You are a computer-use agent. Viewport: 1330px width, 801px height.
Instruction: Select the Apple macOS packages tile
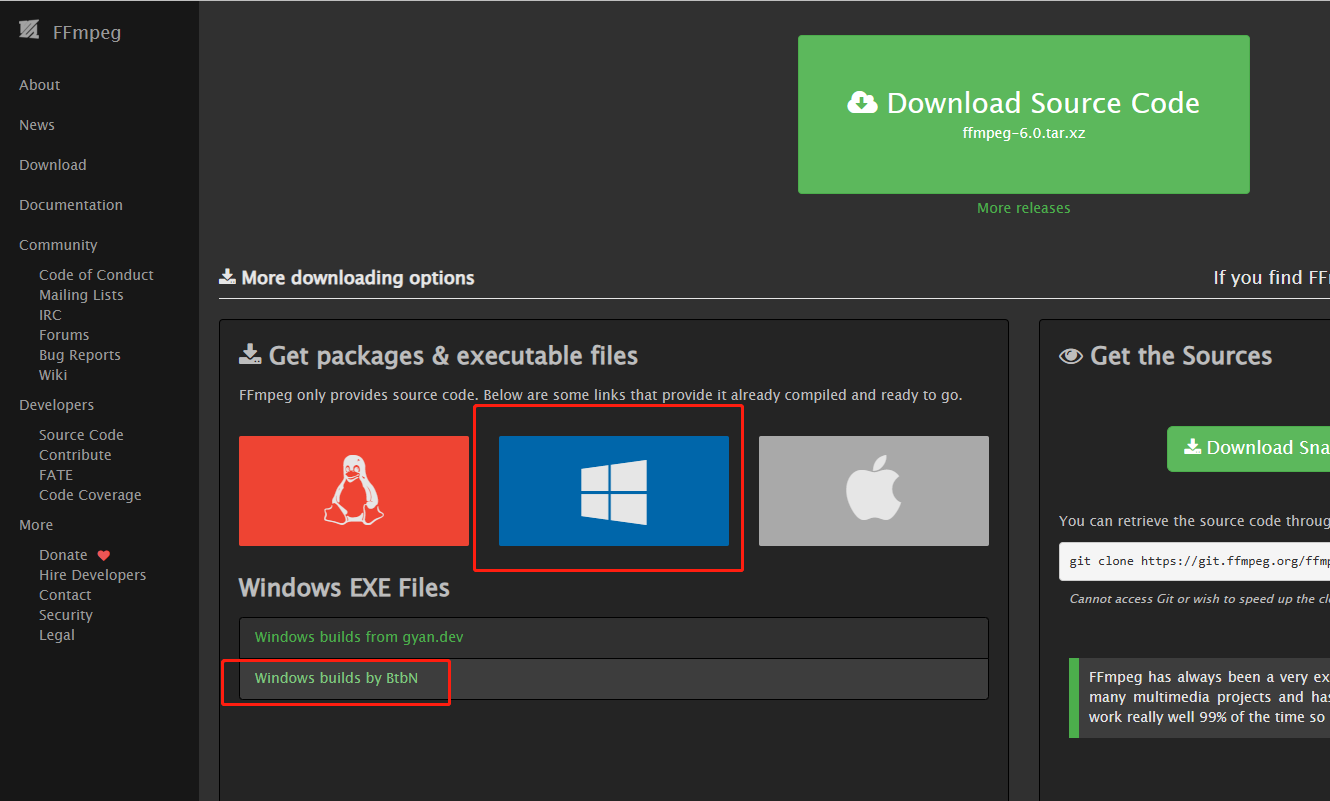click(x=874, y=491)
